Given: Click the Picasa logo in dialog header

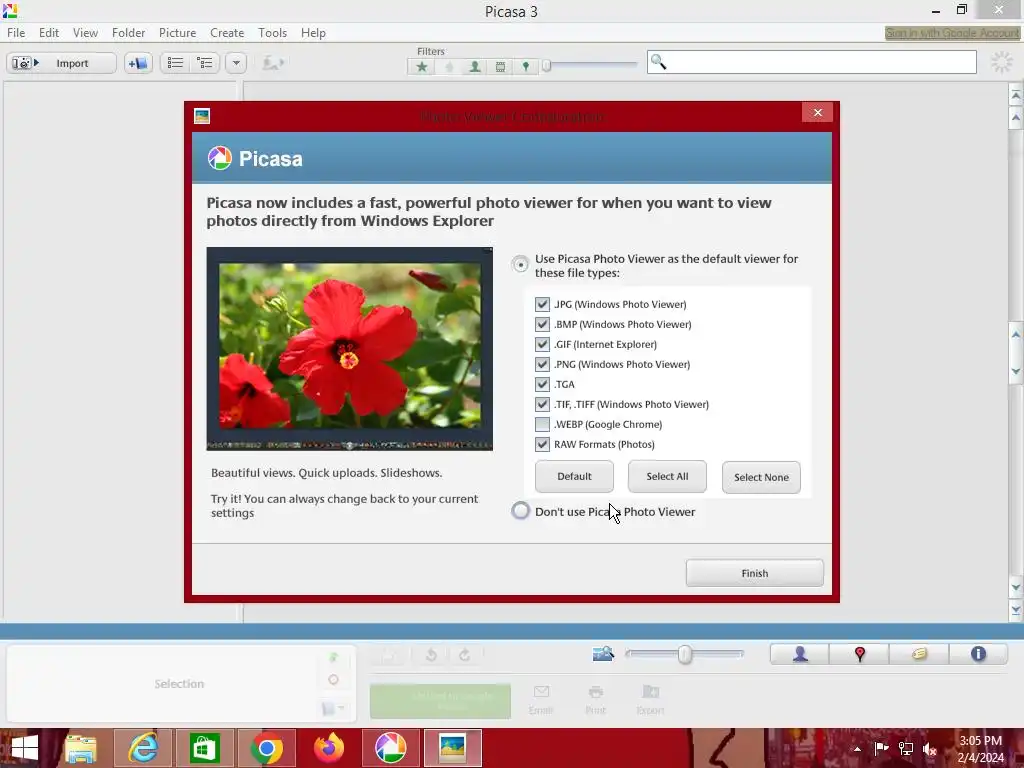Looking at the screenshot, I should pos(219,158).
